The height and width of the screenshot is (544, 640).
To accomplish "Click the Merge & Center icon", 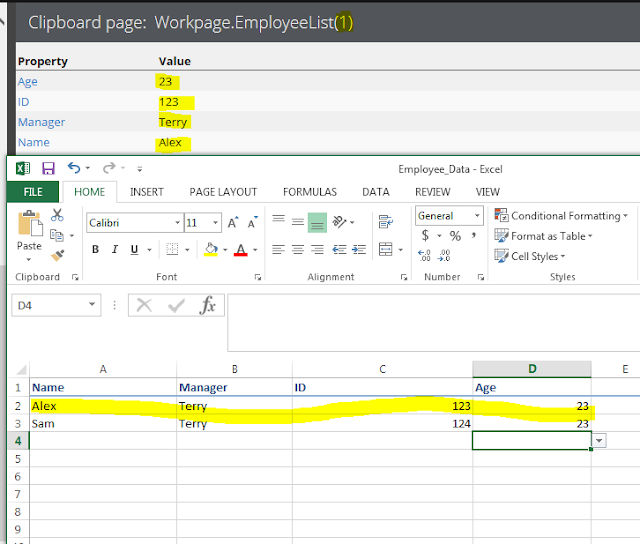I will [x=386, y=249].
